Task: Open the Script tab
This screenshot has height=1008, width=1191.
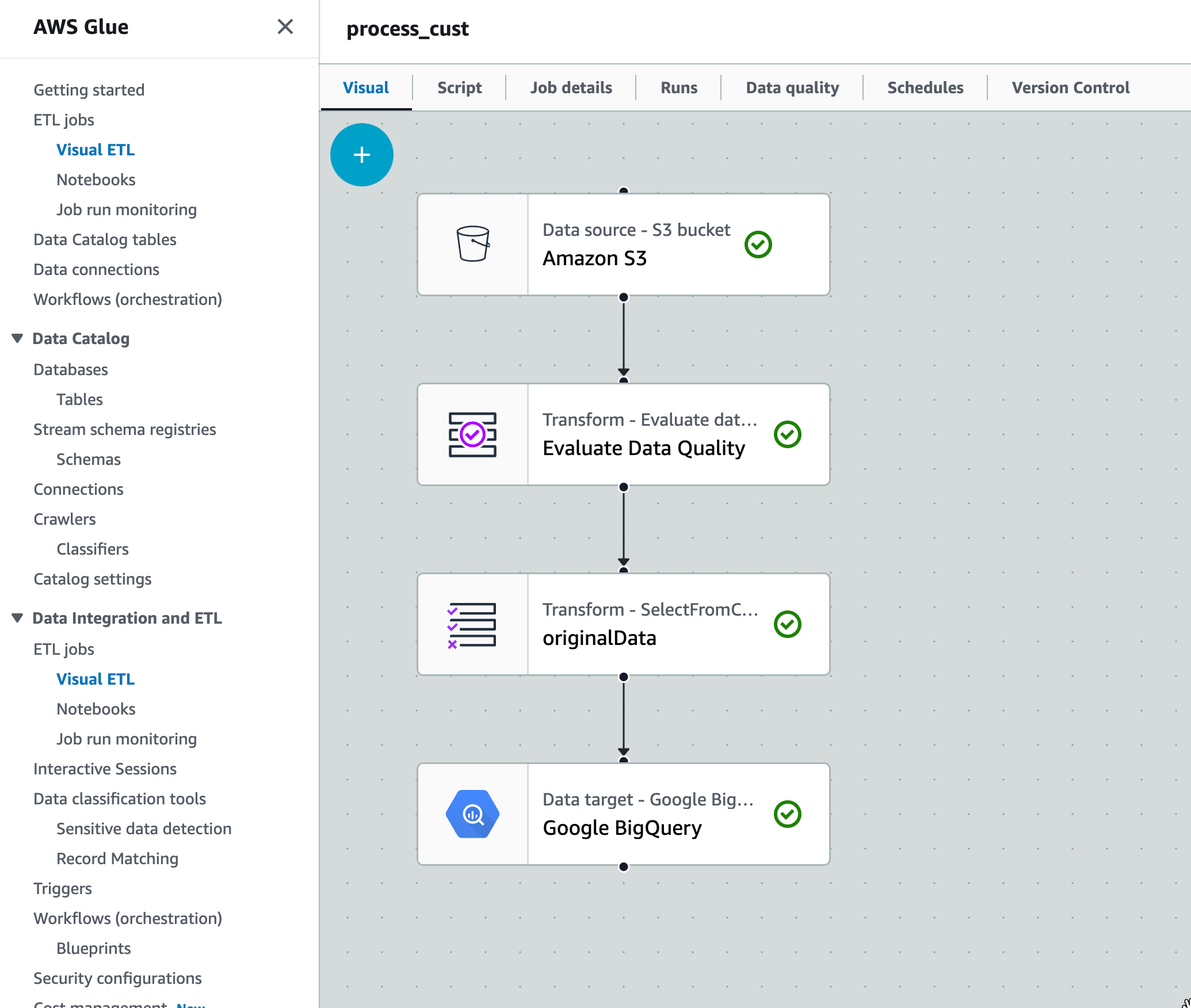Action: 459,87
